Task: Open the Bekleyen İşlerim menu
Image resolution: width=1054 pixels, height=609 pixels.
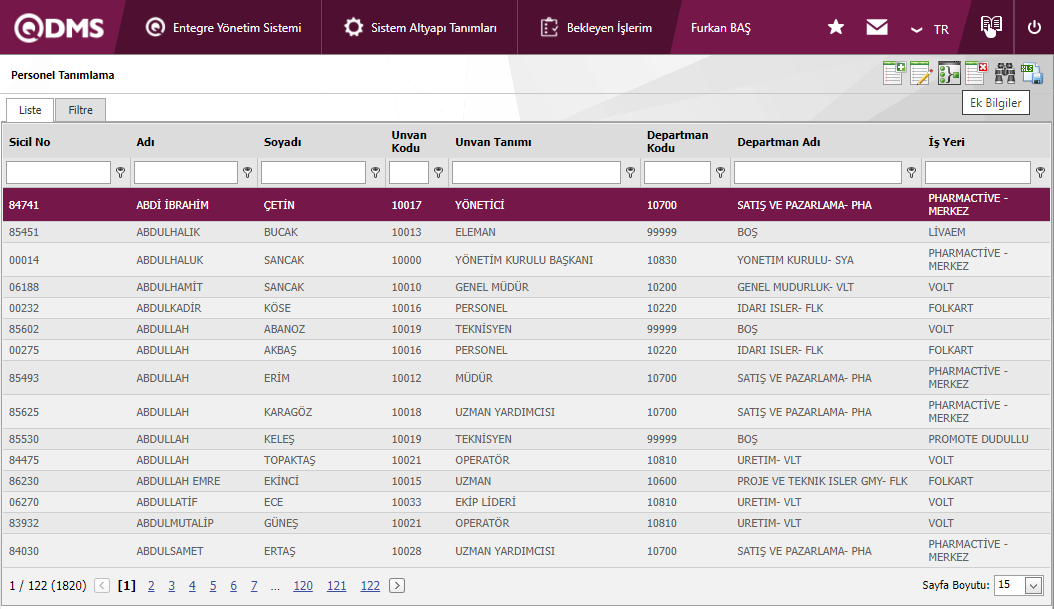Action: pos(596,28)
